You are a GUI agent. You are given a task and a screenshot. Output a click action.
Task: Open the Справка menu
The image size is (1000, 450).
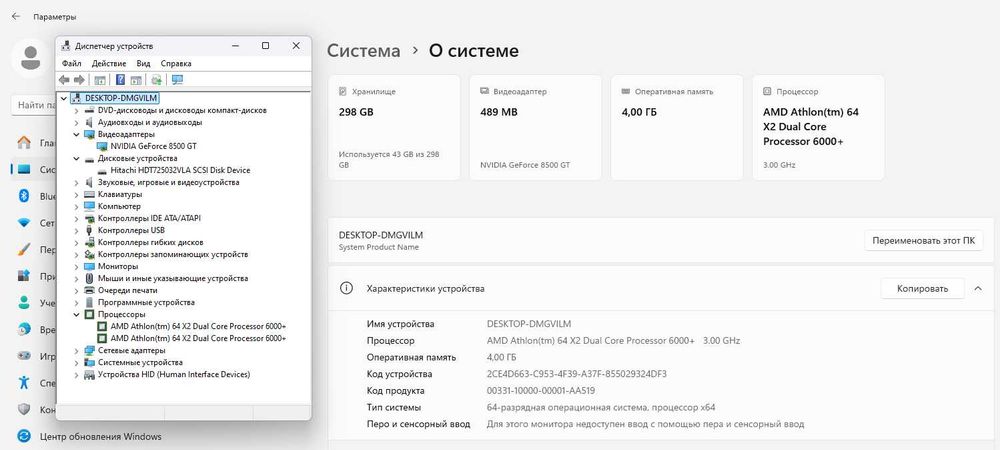[176, 64]
